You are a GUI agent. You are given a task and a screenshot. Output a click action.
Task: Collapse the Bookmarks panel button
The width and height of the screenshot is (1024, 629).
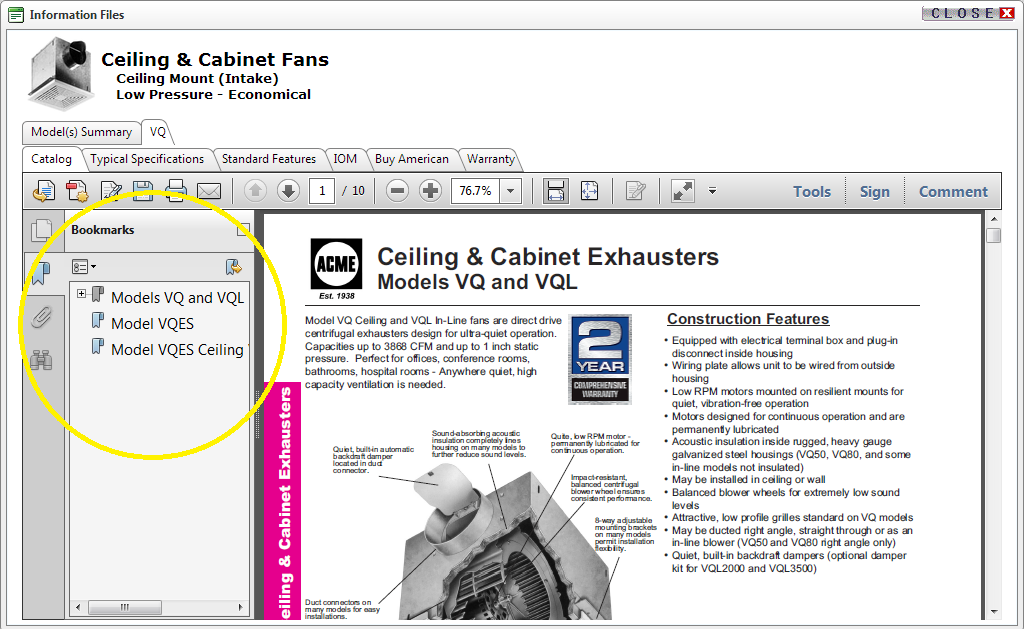[x=243, y=229]
